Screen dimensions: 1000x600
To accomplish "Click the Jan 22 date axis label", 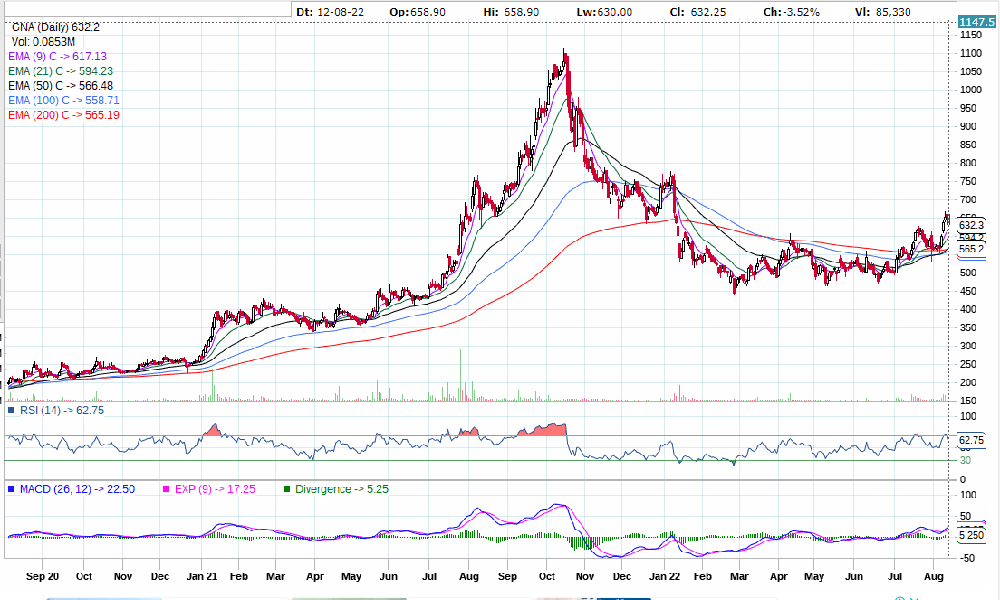I will click(x=665, y=576).
